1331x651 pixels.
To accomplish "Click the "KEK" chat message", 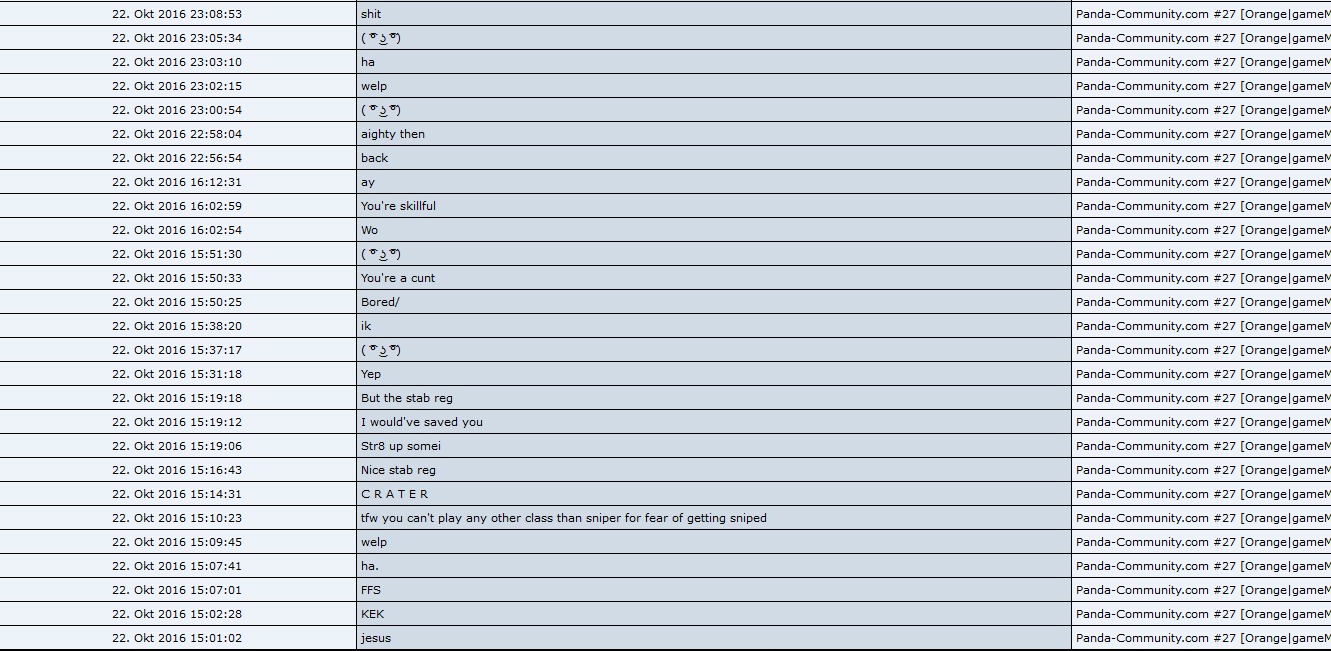I will coord(372,614).
